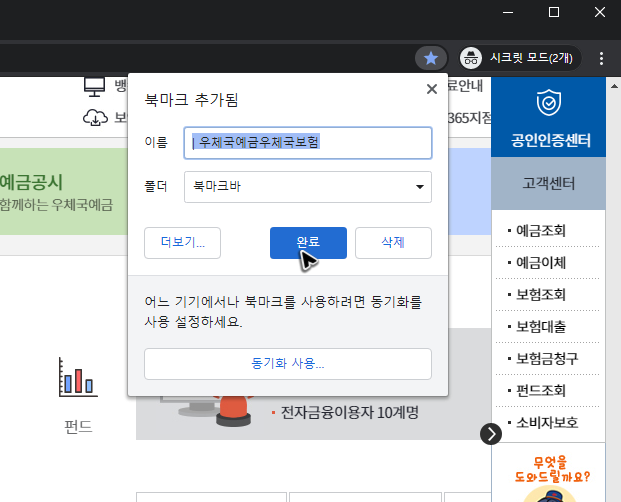Image resolution: width=621 pixels, height=502 pixels.
Task: Click the round right-arrow next button
Action: click(x=491, y=434)
